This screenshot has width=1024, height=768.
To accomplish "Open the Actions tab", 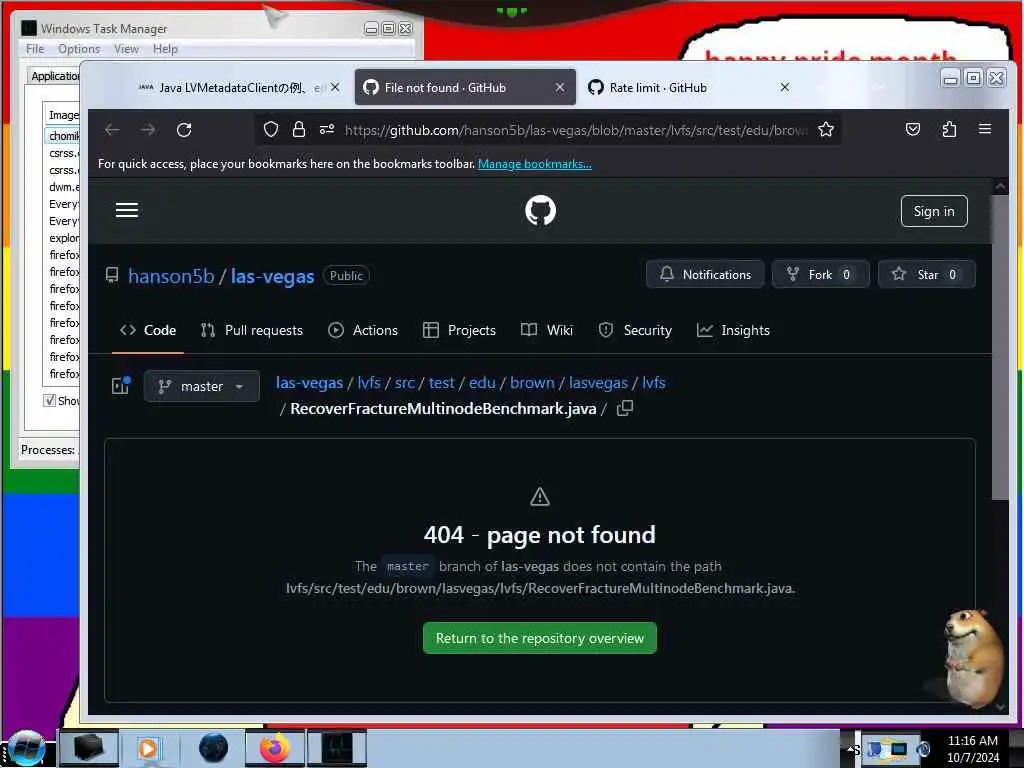I will click(x=363, y=330).
